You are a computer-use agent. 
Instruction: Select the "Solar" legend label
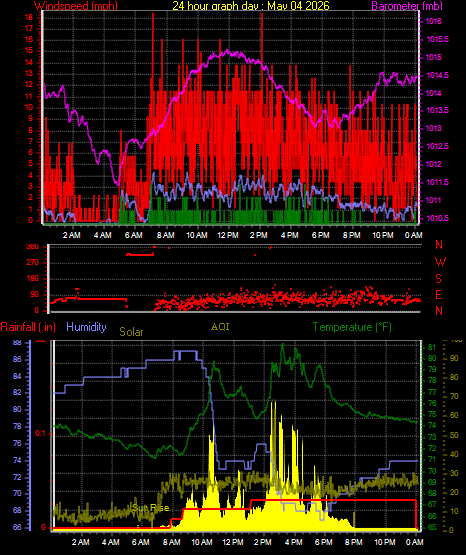pyautogui.click(x=131, y=332)
